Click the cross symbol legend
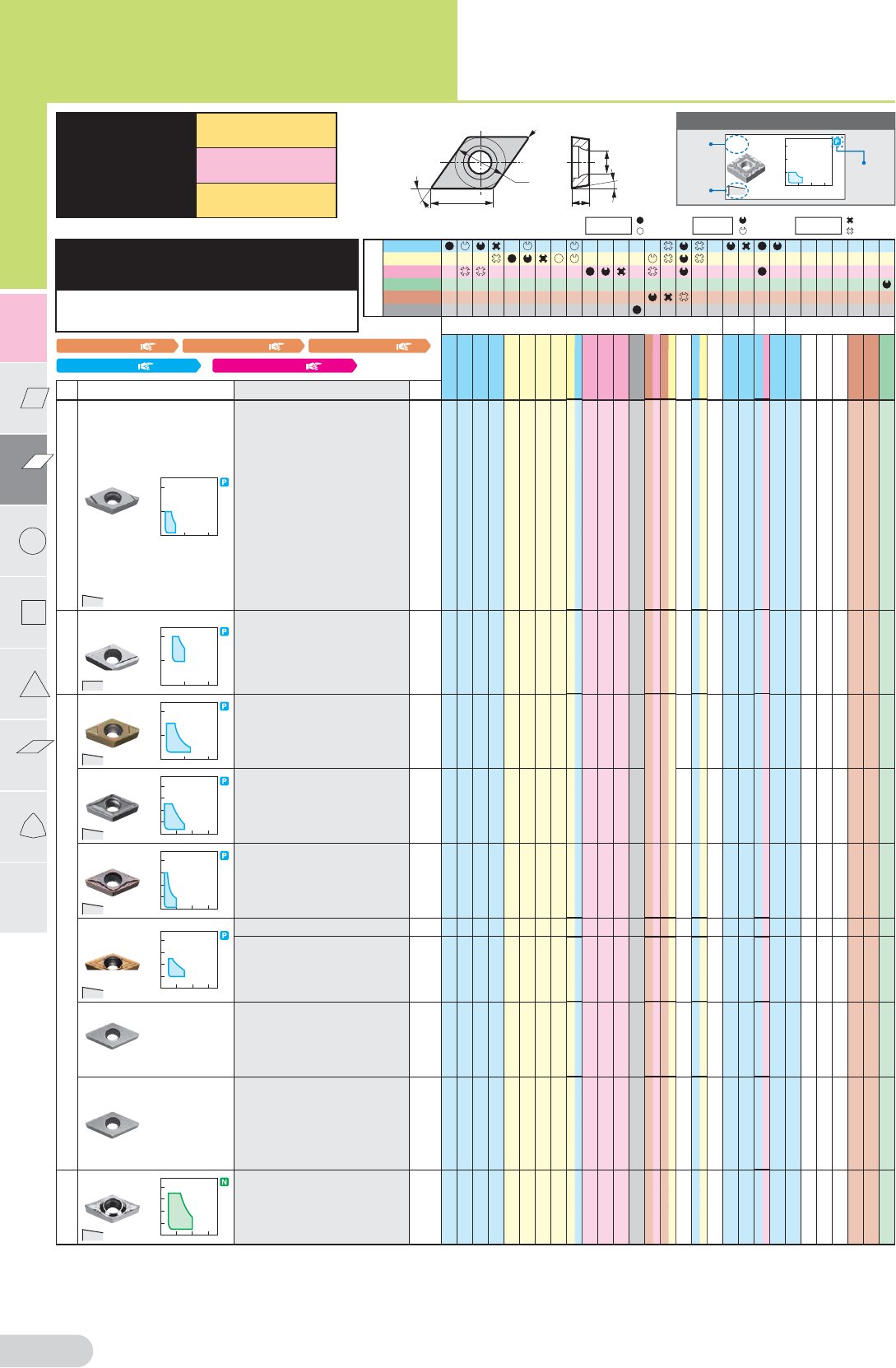This screenshot has width=896, height=1368. [x=850, y=226]
